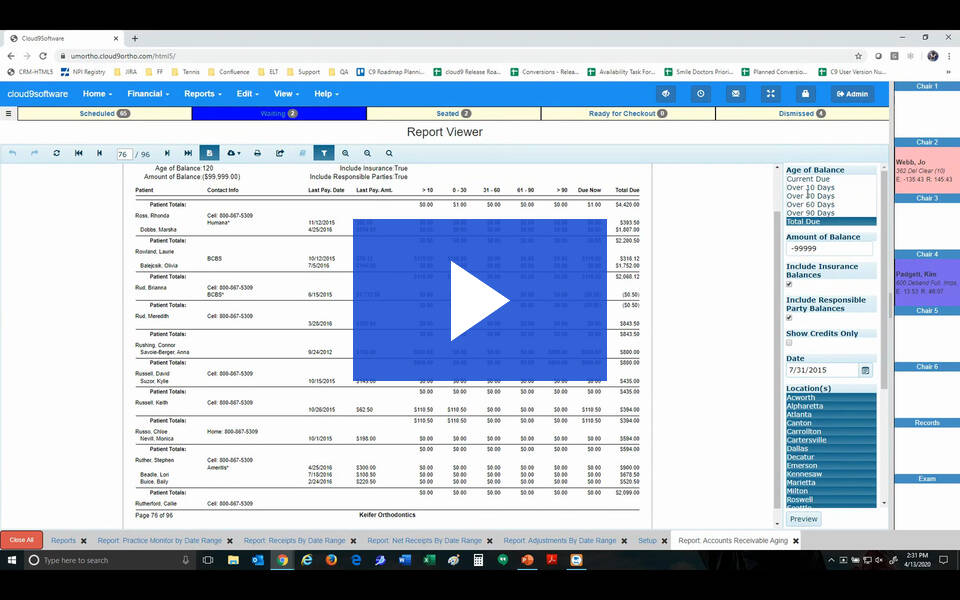Click the fullscreen expand icon in header
Image resolution: width=960 pixels, height=600 pixels.
(770, 94)
